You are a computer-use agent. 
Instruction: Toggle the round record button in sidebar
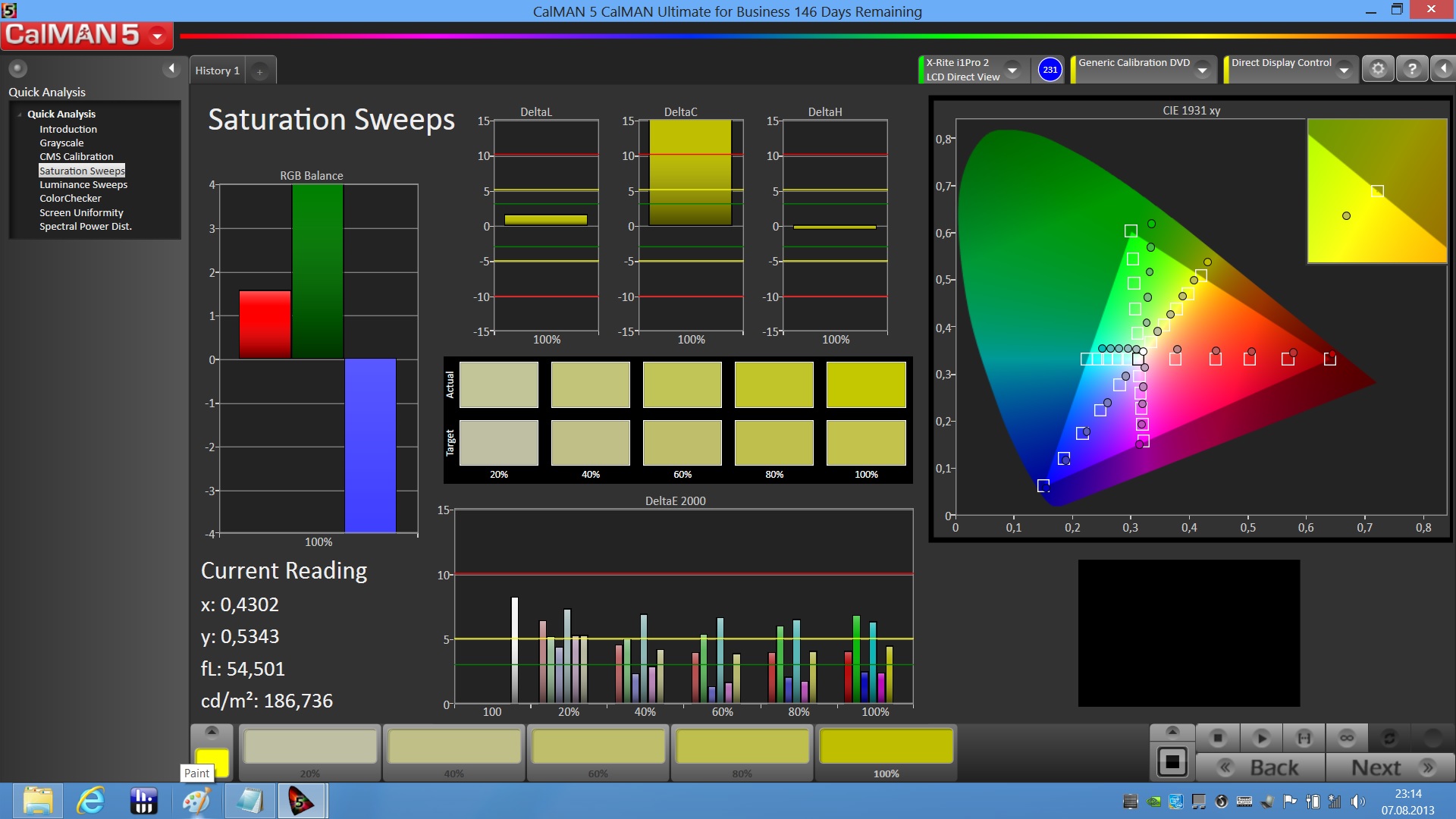17,68
